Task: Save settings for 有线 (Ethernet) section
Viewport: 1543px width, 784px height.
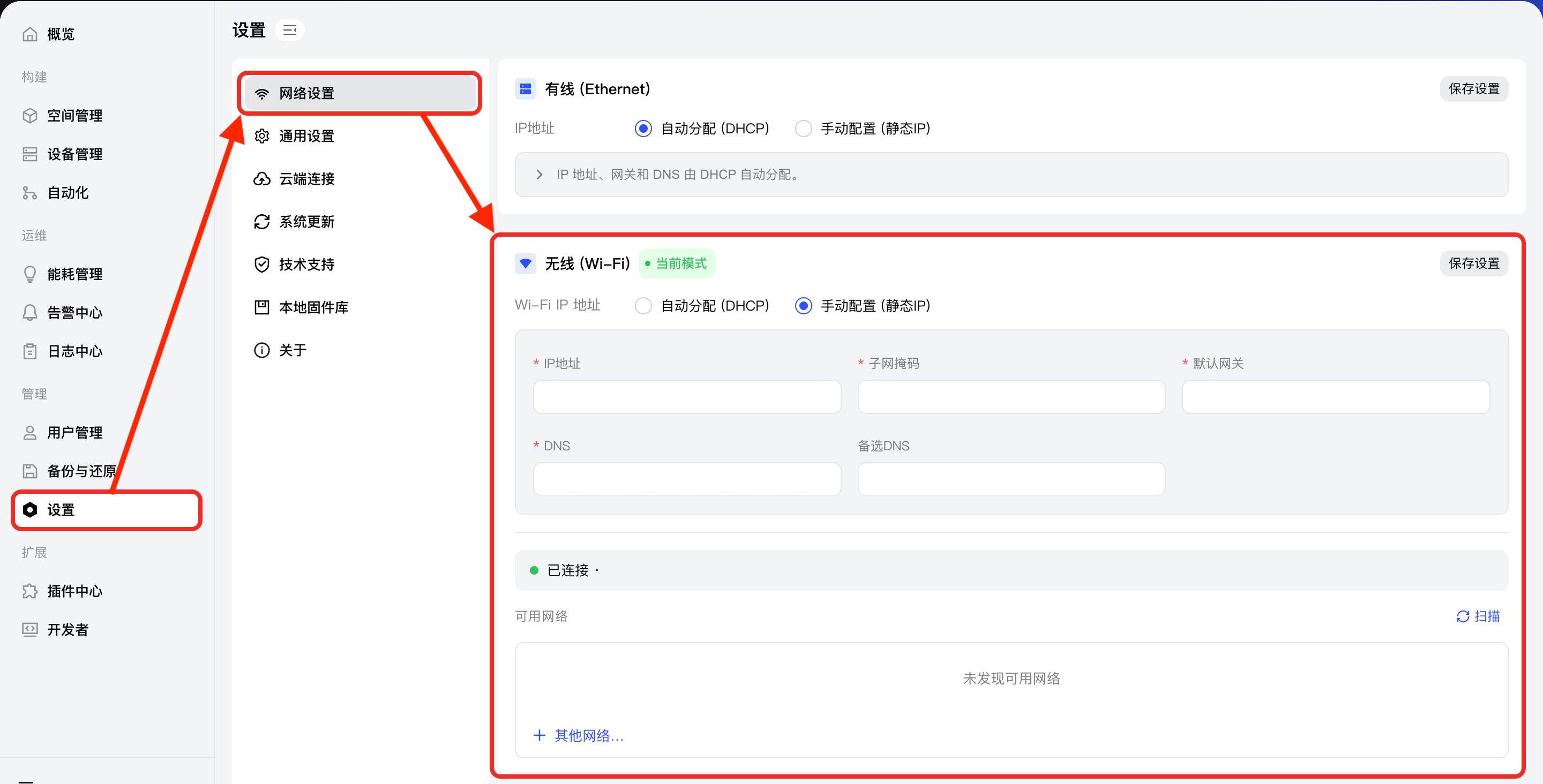Action: point(1474,89)
